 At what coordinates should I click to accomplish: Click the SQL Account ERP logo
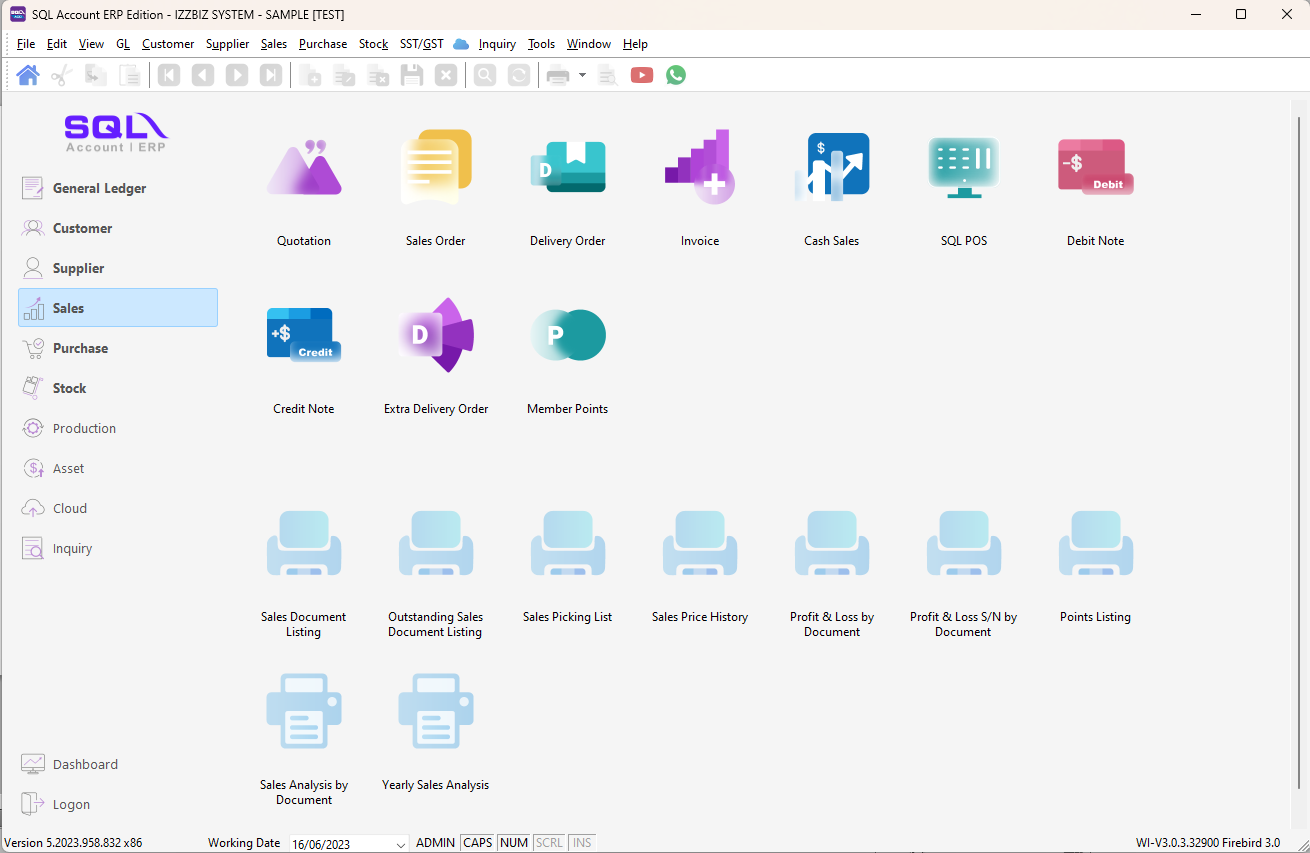[117, 132]
